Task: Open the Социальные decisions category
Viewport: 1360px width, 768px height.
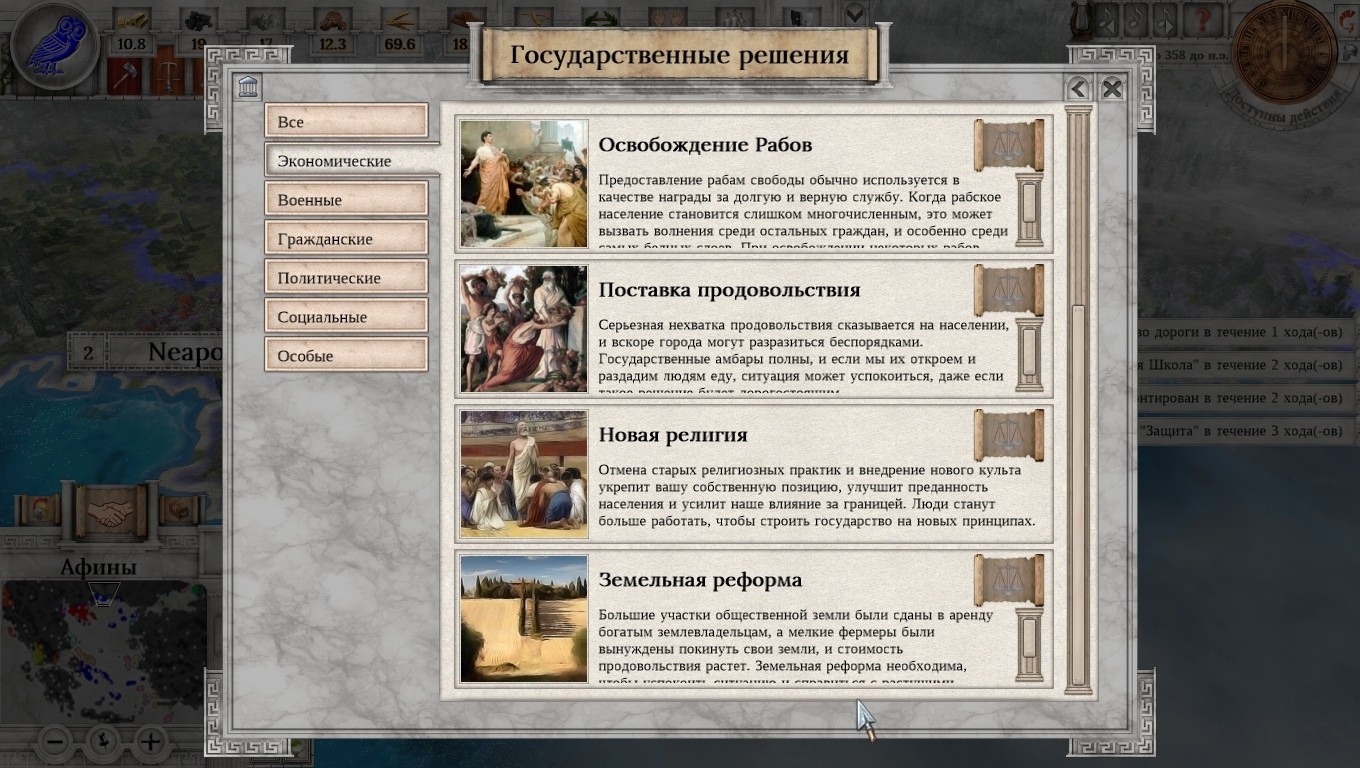Action: pyautogui.click(x=346, y=317)
